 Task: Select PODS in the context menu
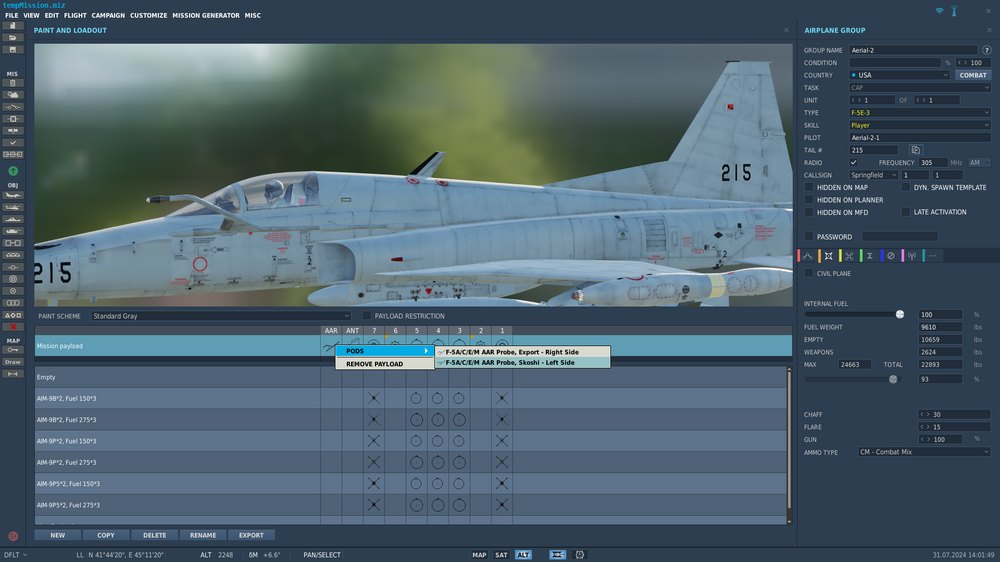pyautogui.click(x=385, y=351)
